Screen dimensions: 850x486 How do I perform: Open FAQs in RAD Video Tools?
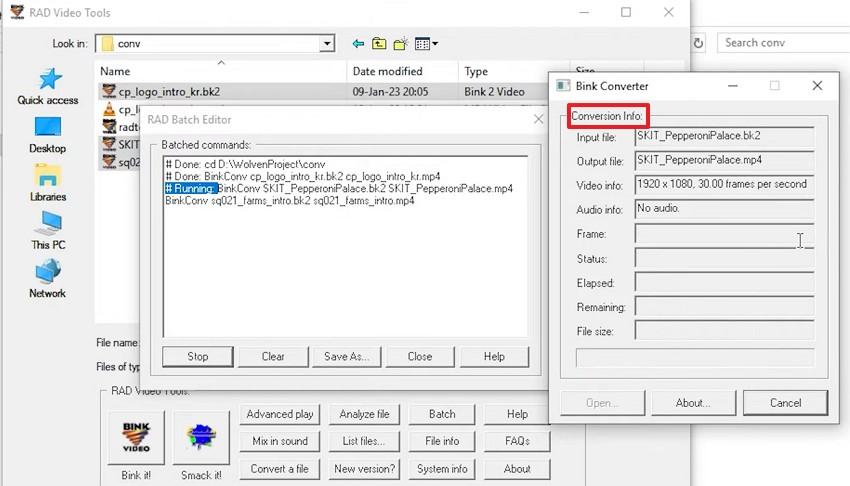point(517,441)
